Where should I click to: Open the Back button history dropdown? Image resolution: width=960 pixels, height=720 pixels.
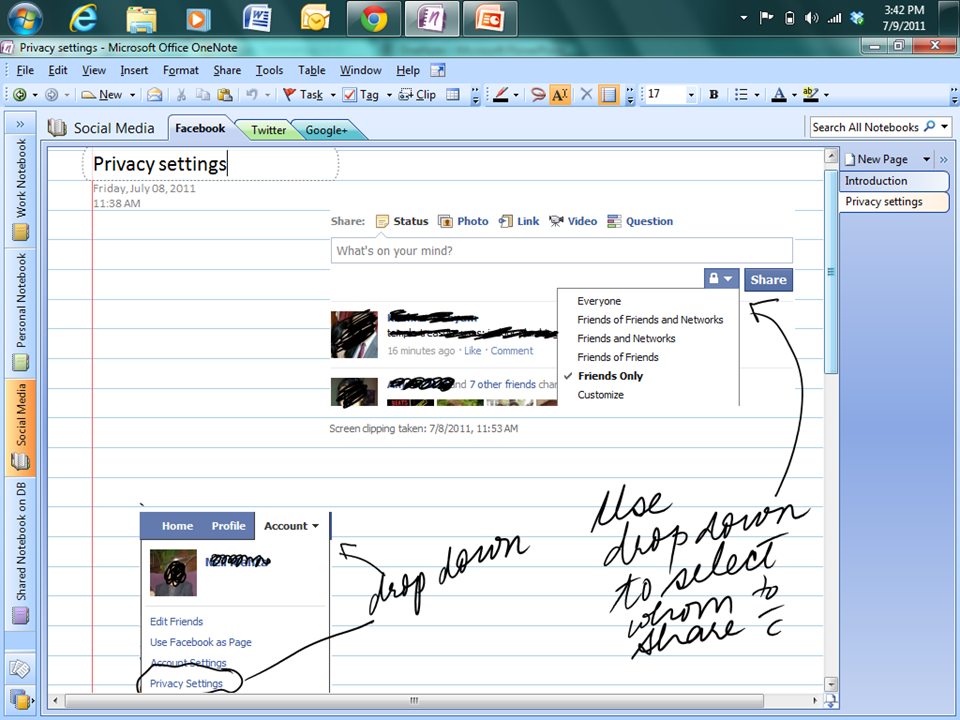(x=35, y=95)
